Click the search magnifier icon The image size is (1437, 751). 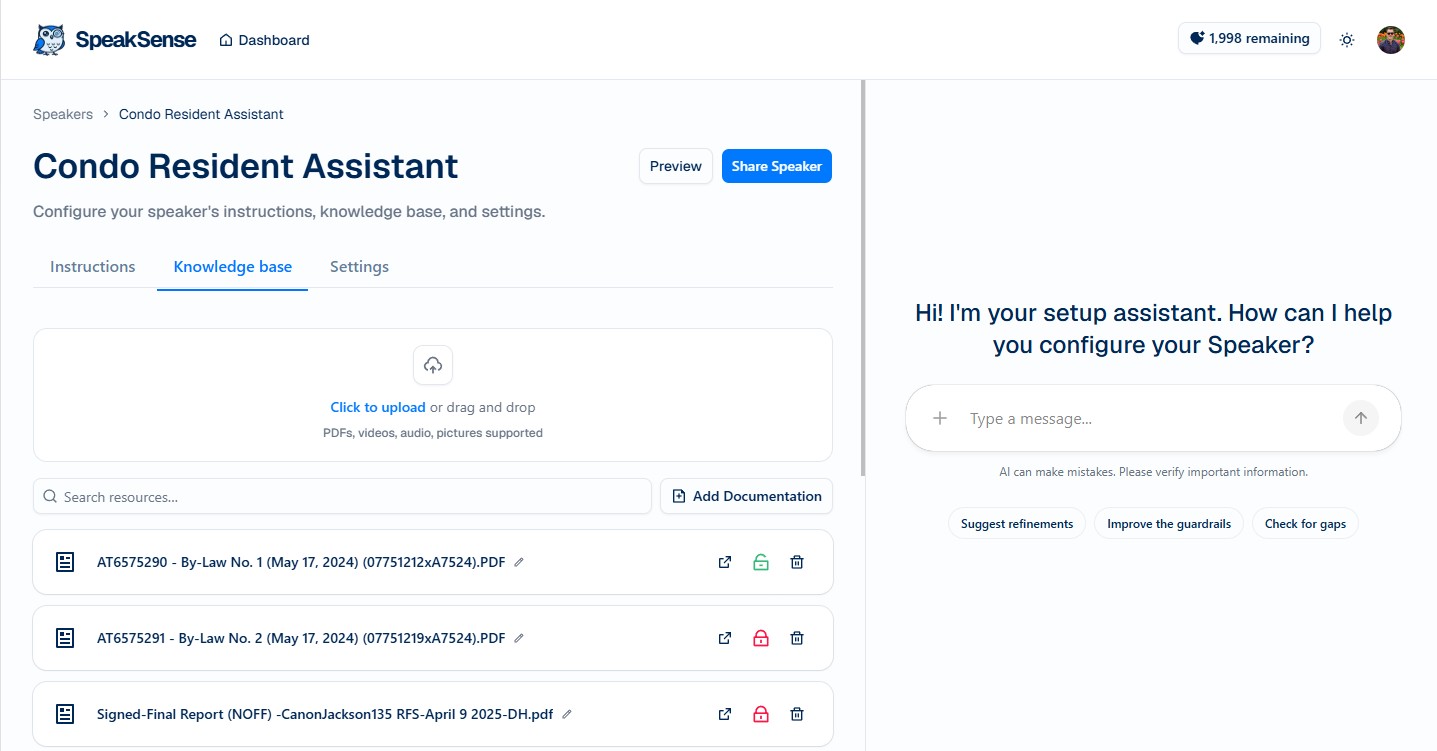coord(50,496)
